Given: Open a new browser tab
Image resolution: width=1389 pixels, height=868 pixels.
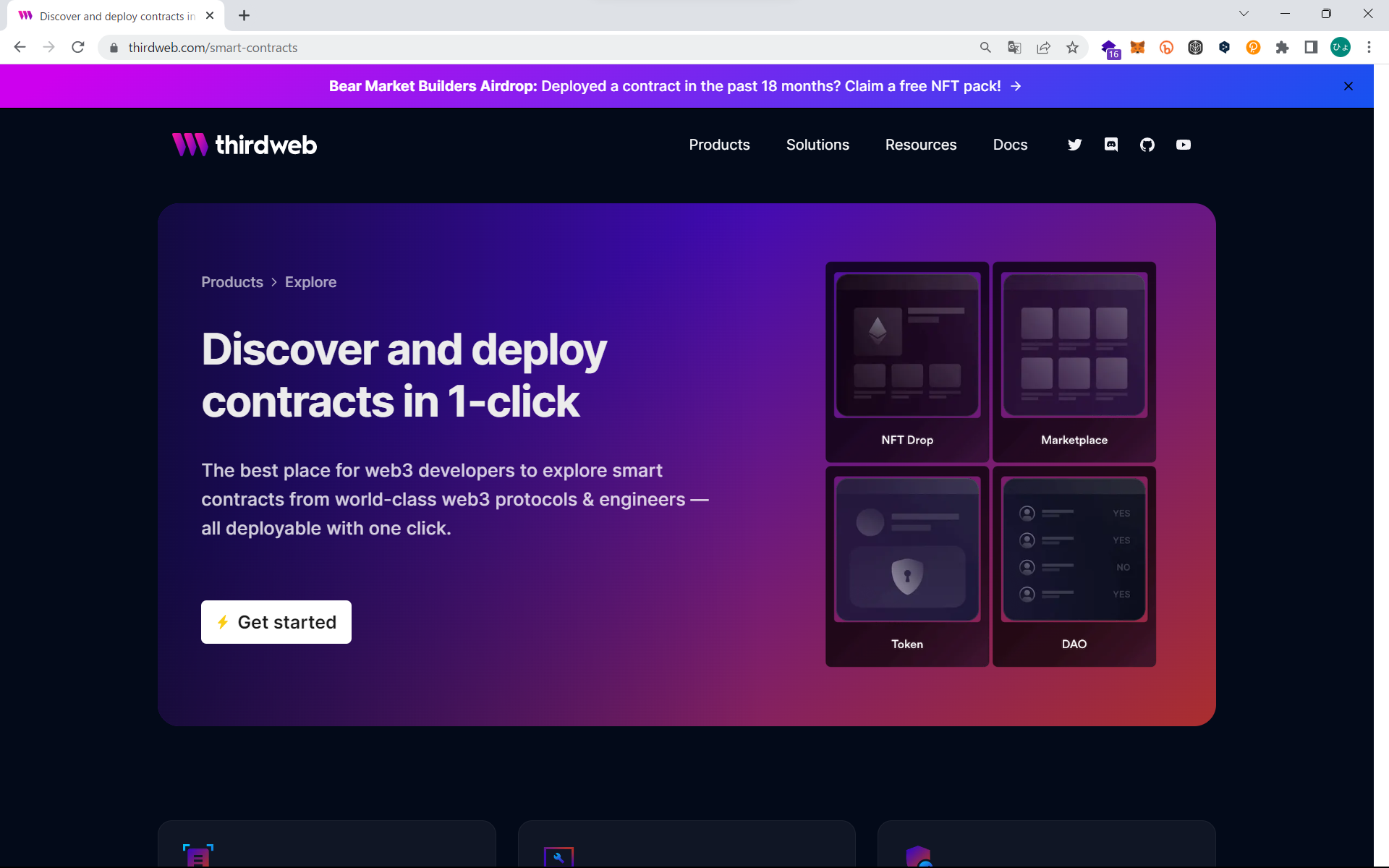Looking at the screenshot, I should click(245, 15).
